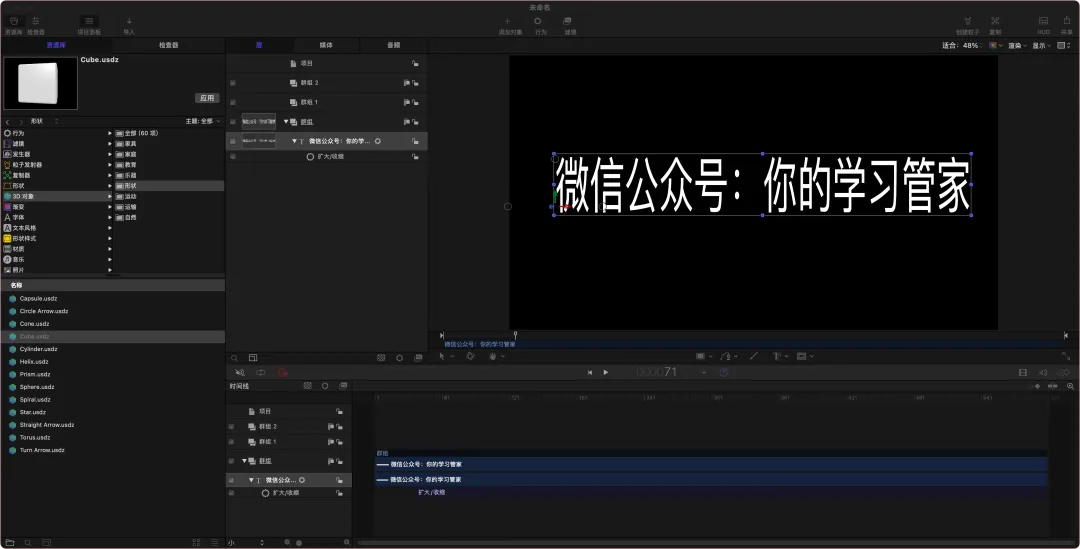
Task: Toggle visibility checkbox of 群组 in layers list
Action: coord(233,122)
